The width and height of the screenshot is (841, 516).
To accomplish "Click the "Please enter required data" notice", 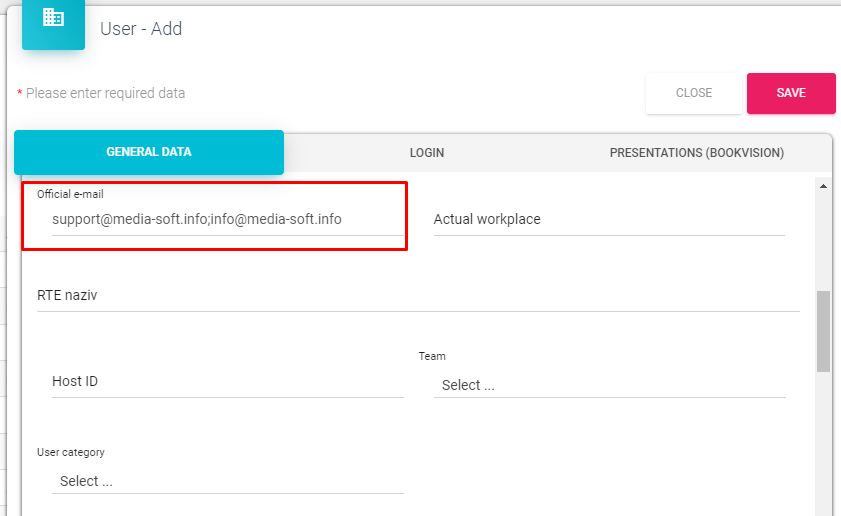I will (x=105, y=93).
